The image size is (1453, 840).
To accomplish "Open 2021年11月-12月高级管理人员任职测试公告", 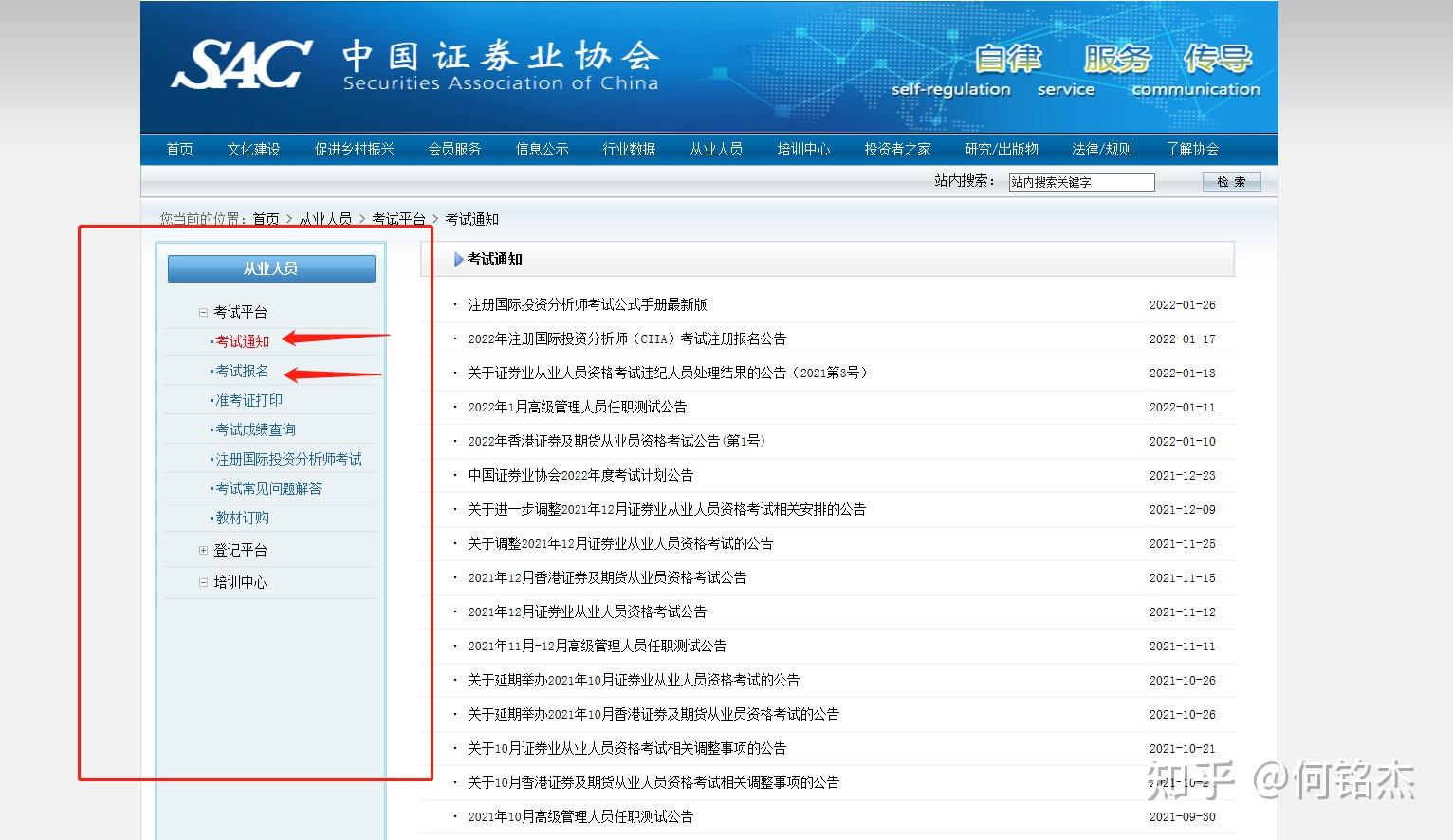I will 597,646.
